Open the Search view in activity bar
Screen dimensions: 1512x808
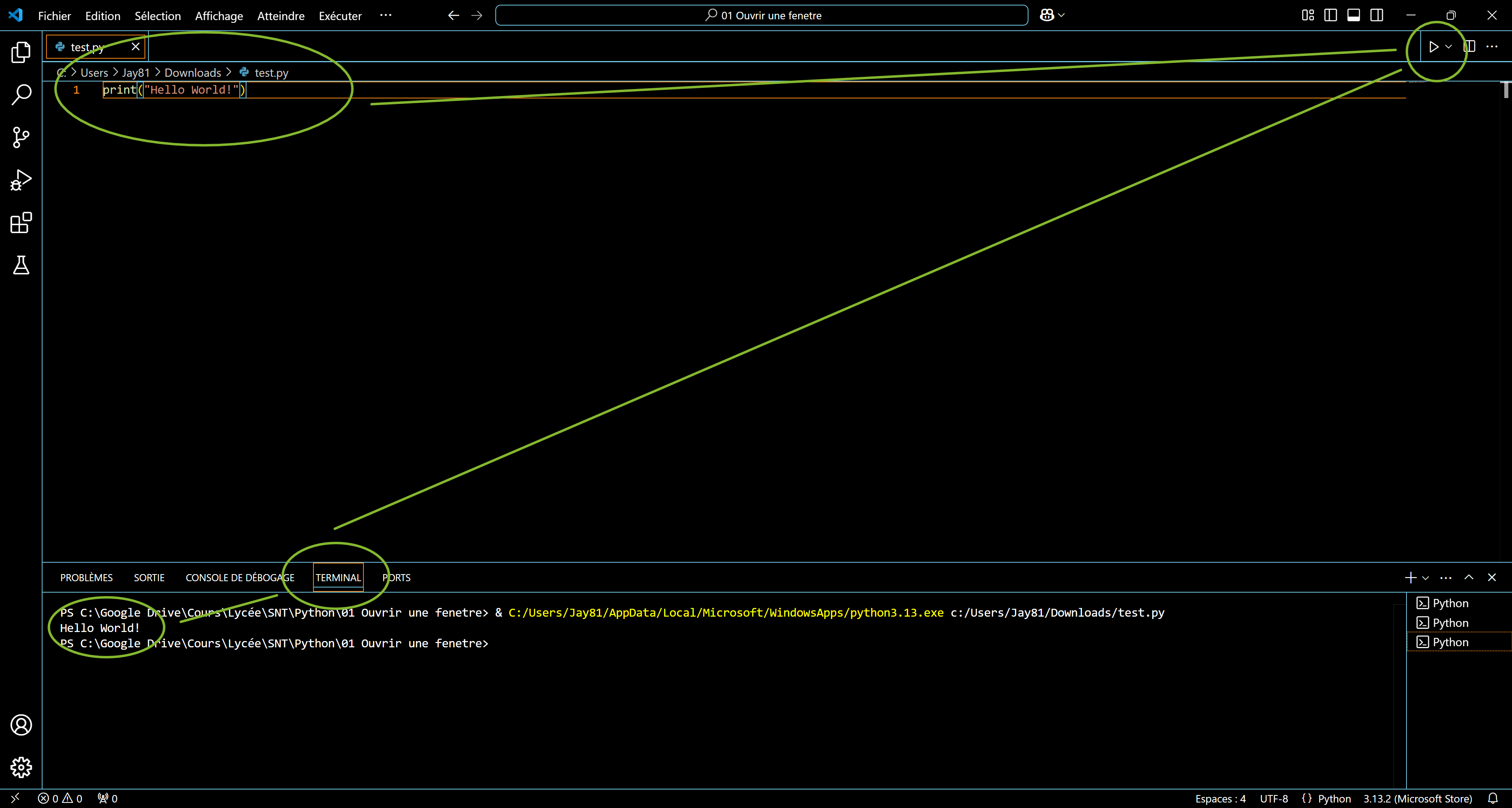tap(21, 95)
